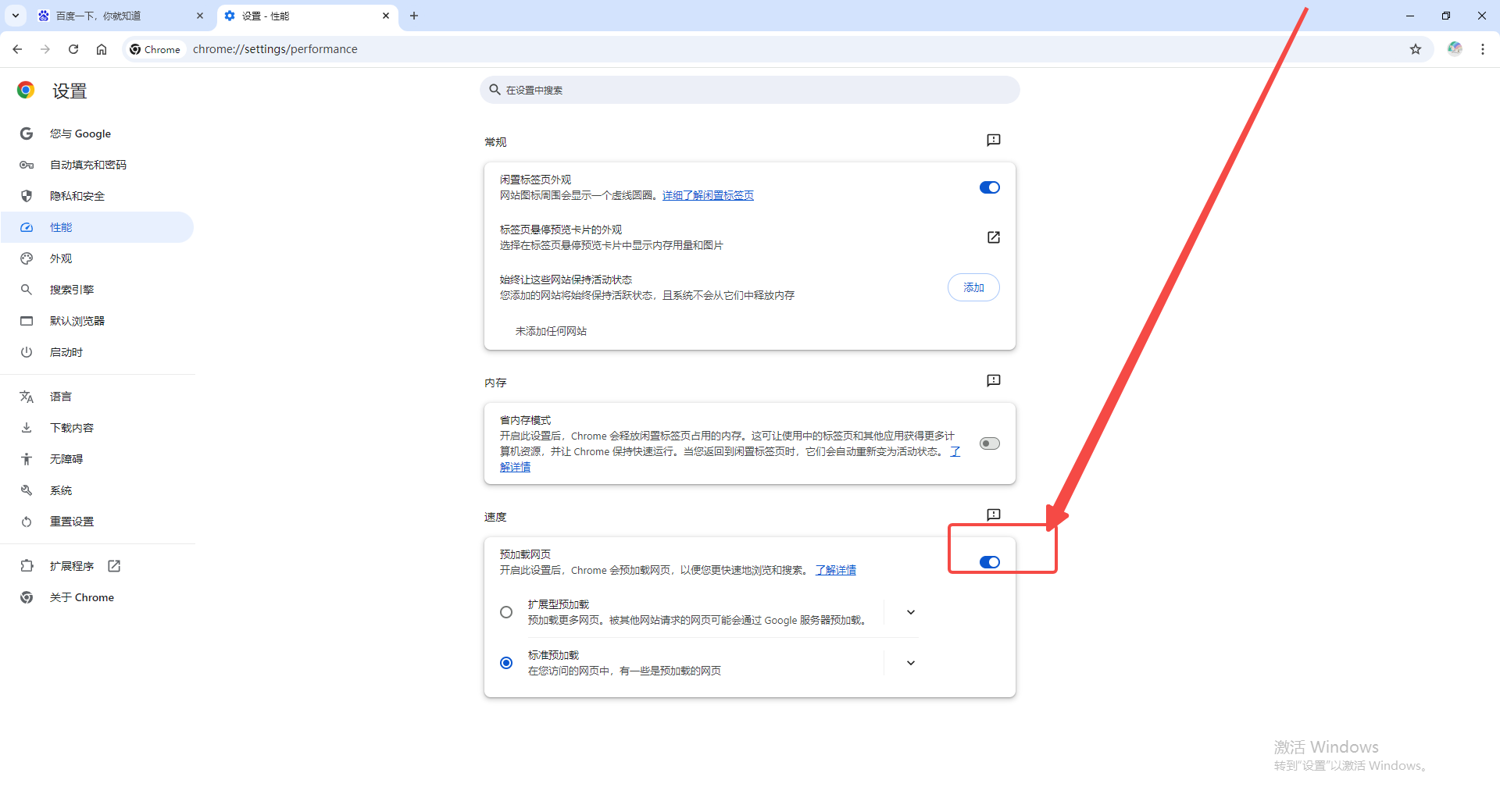This screenshot has height=812, width=1500.
Task: Open 外观 settings
Action: [x=98, y=258]
